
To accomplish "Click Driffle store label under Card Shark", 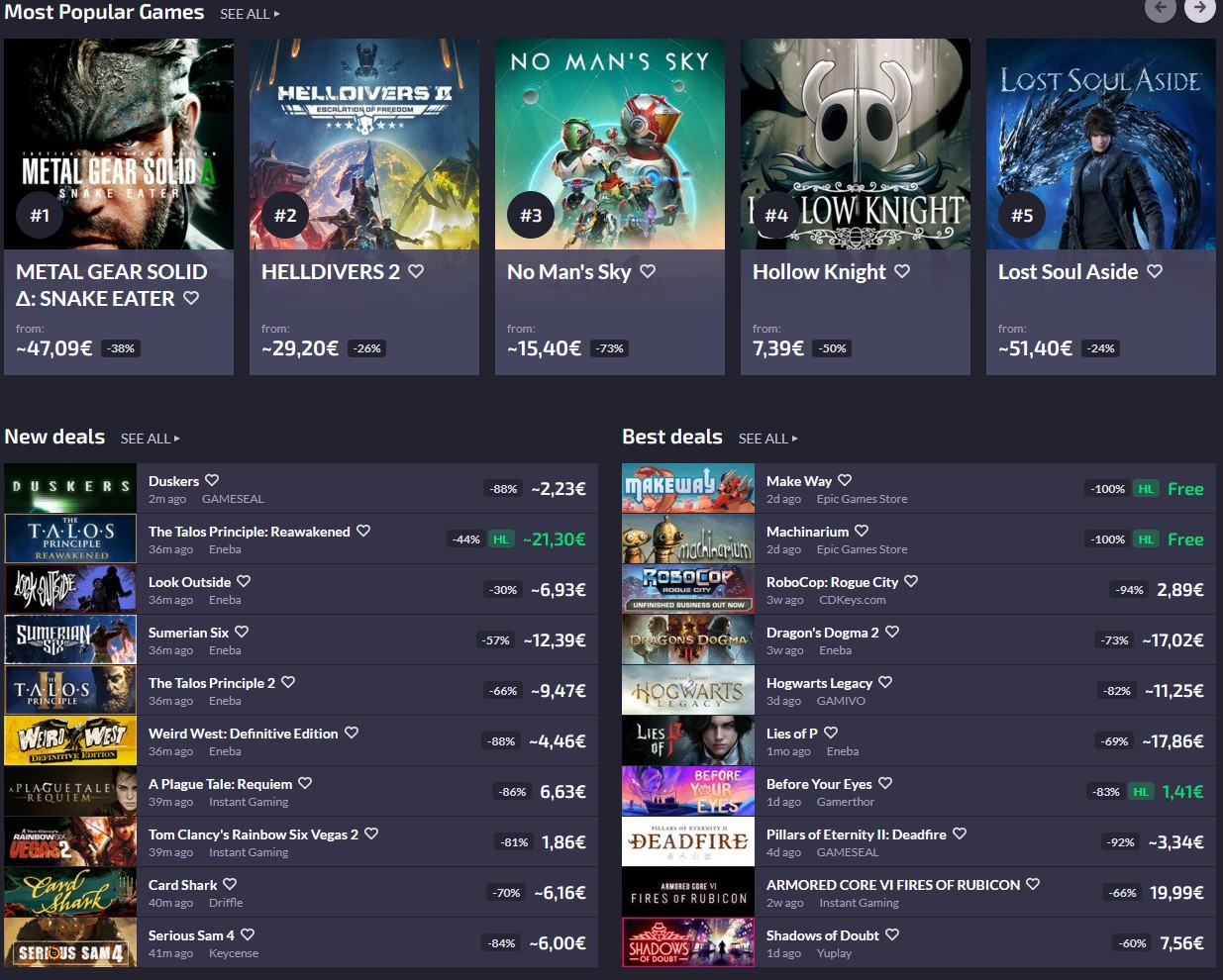I will [226, 903].
